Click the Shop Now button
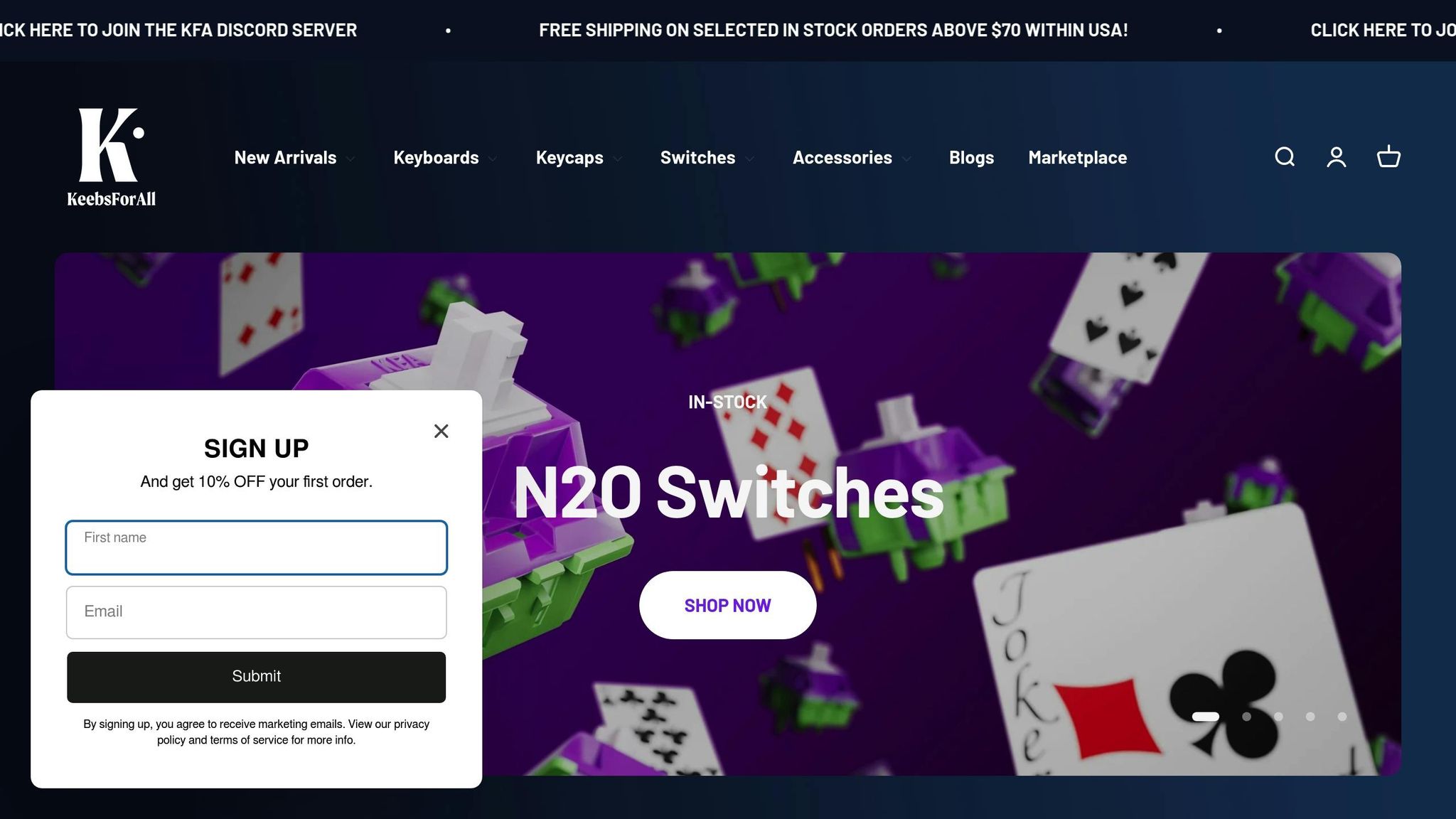1456x819 pixels. (x=727, y=605)
